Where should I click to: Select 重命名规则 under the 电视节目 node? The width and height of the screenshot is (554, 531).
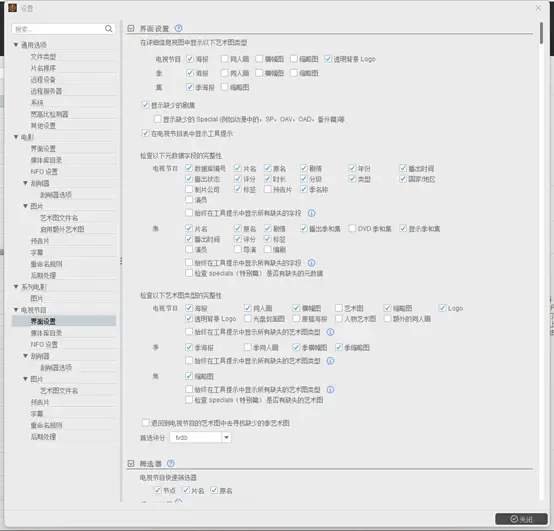(x=46, y=425)
